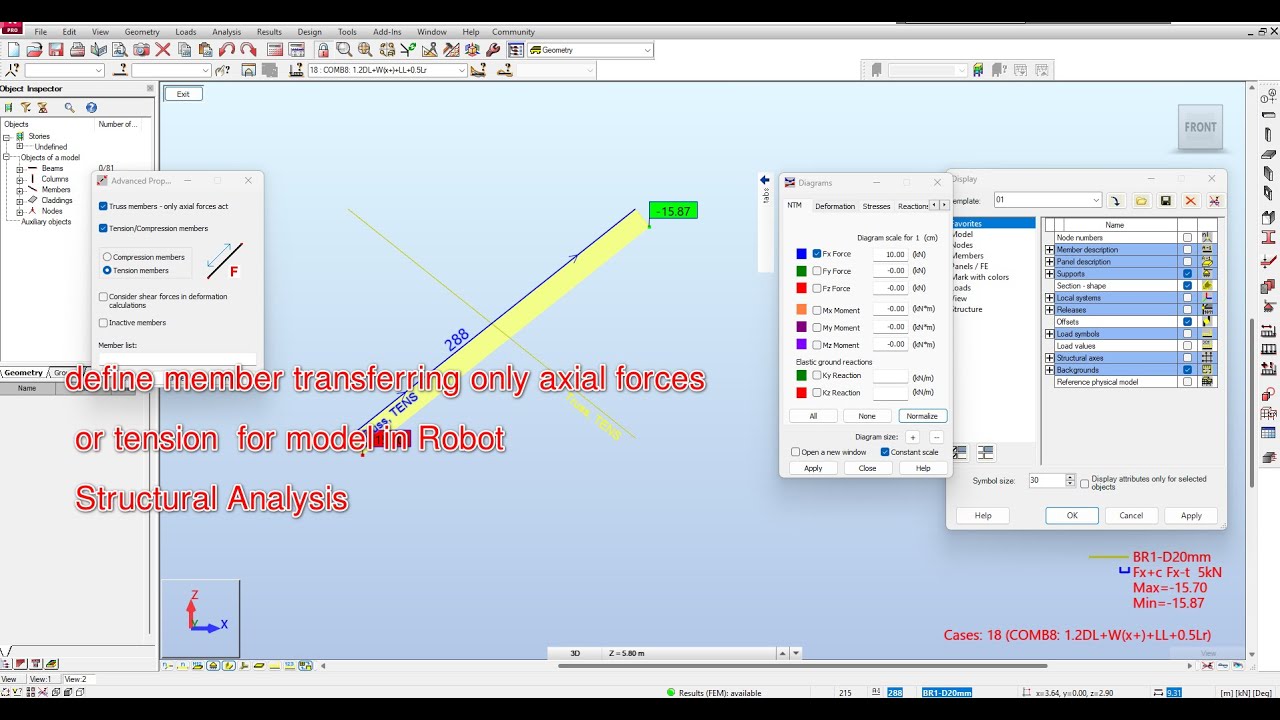
Task: Uncheck Truss members - only axial forces act
Action: [104, 206]
